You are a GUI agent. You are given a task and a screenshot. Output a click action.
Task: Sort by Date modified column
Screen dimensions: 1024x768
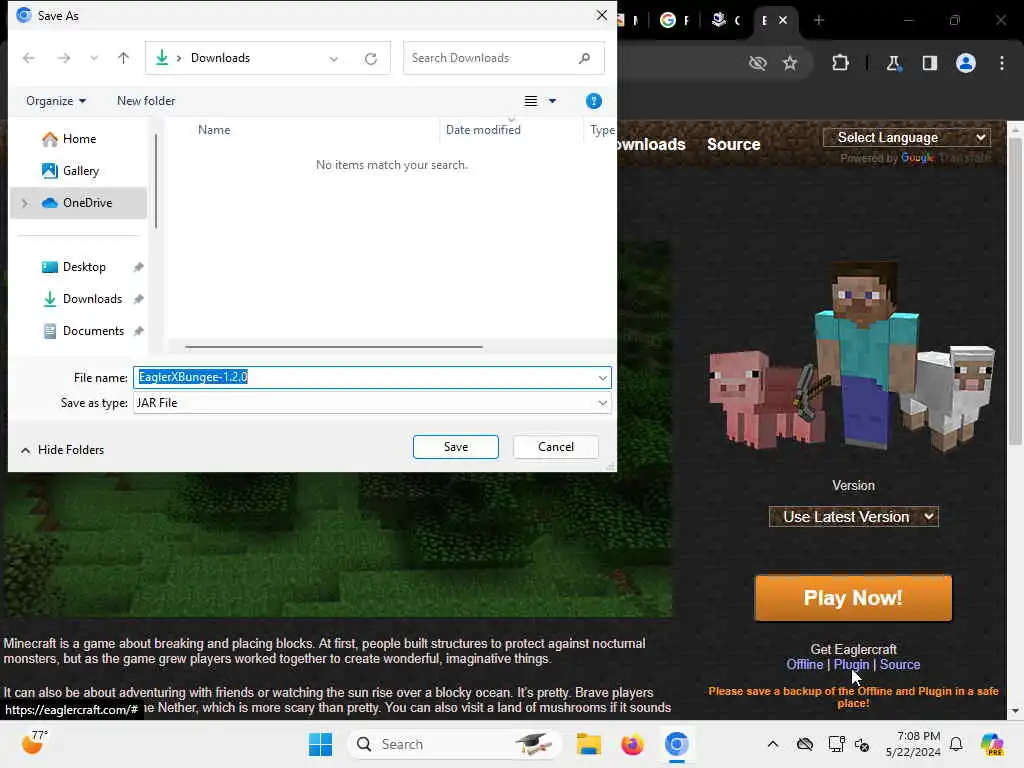click(x=483, y=129)
